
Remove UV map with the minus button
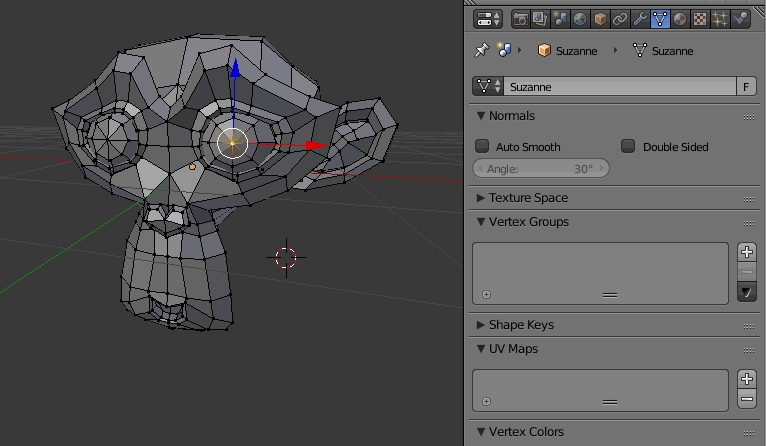click(746, 399)
